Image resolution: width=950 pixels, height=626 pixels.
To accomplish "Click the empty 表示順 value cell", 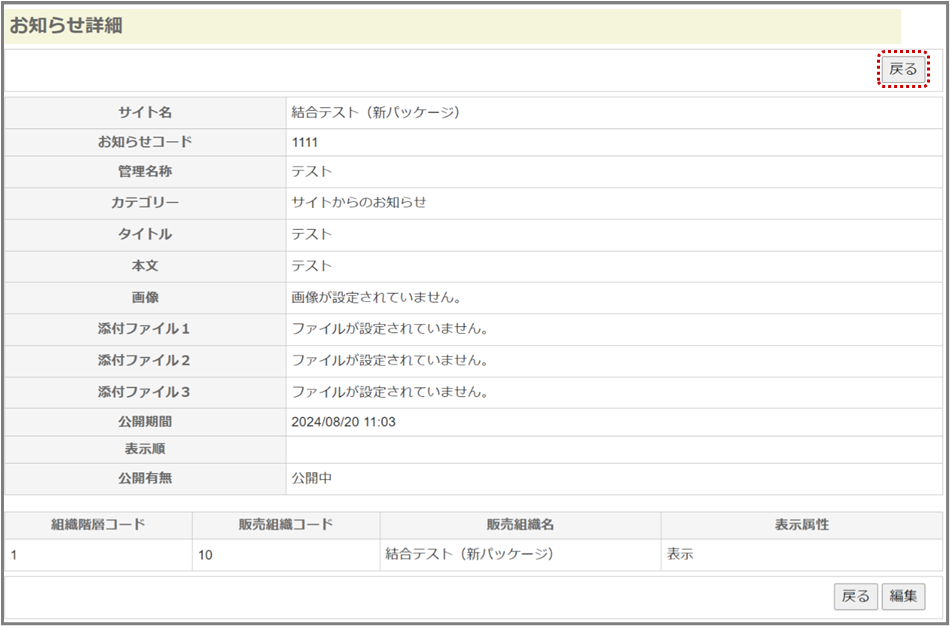I will click(613, 450).
